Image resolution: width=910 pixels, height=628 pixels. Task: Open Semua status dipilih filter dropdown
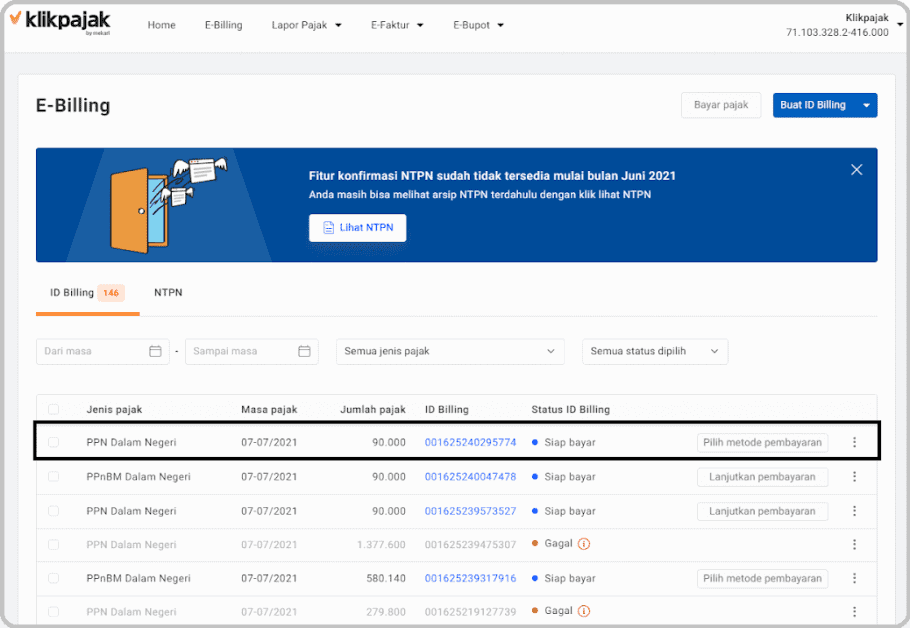click(x=655, y=351)
